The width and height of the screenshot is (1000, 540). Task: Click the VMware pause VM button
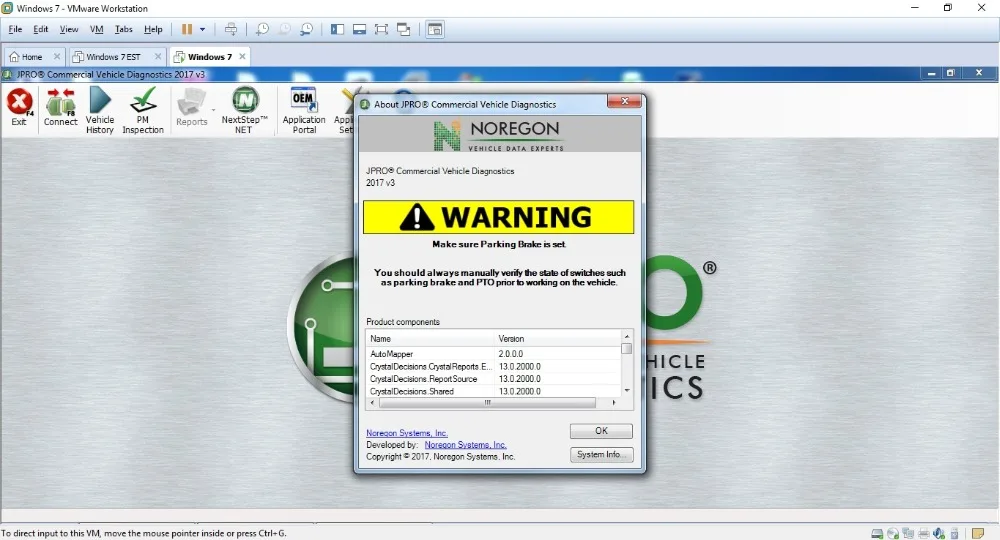(187, 30)
